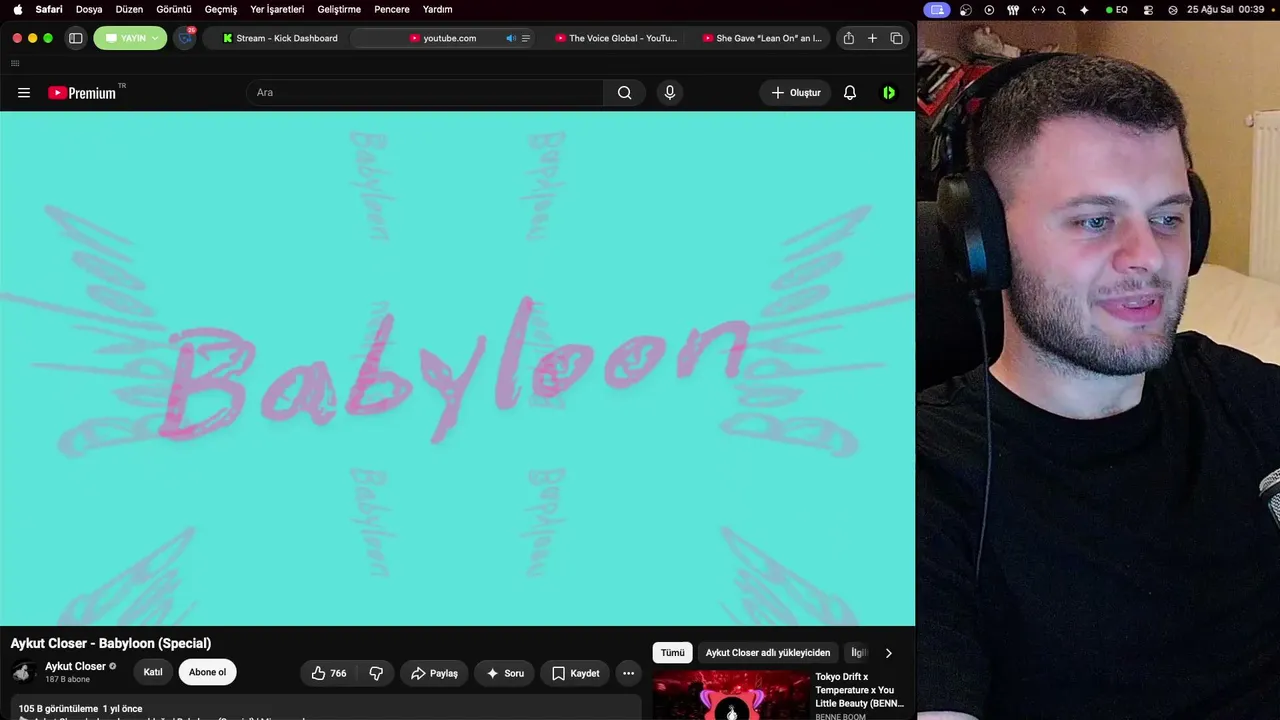
Task: Switch to Stream - Kick Dashboard tab
Action: pyautogui.click(x=279, y=38)
